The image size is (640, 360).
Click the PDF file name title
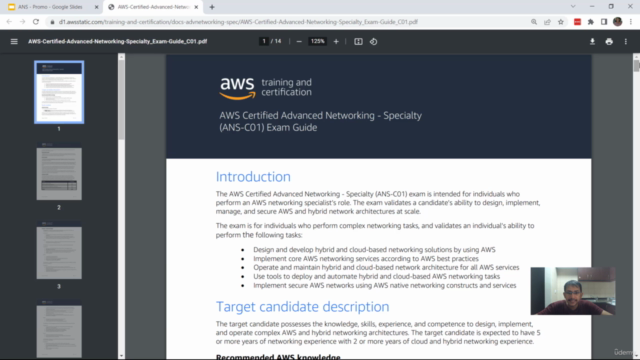(118, 41)
